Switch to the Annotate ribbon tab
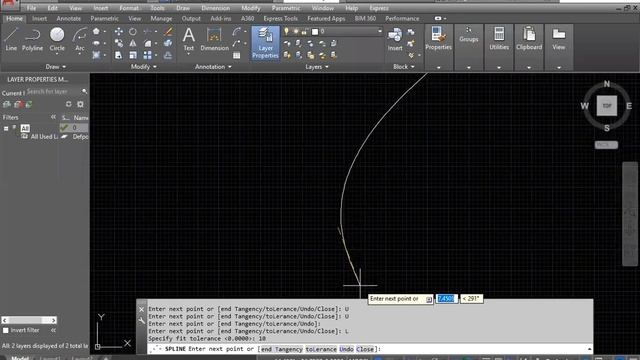 (69, 18)
